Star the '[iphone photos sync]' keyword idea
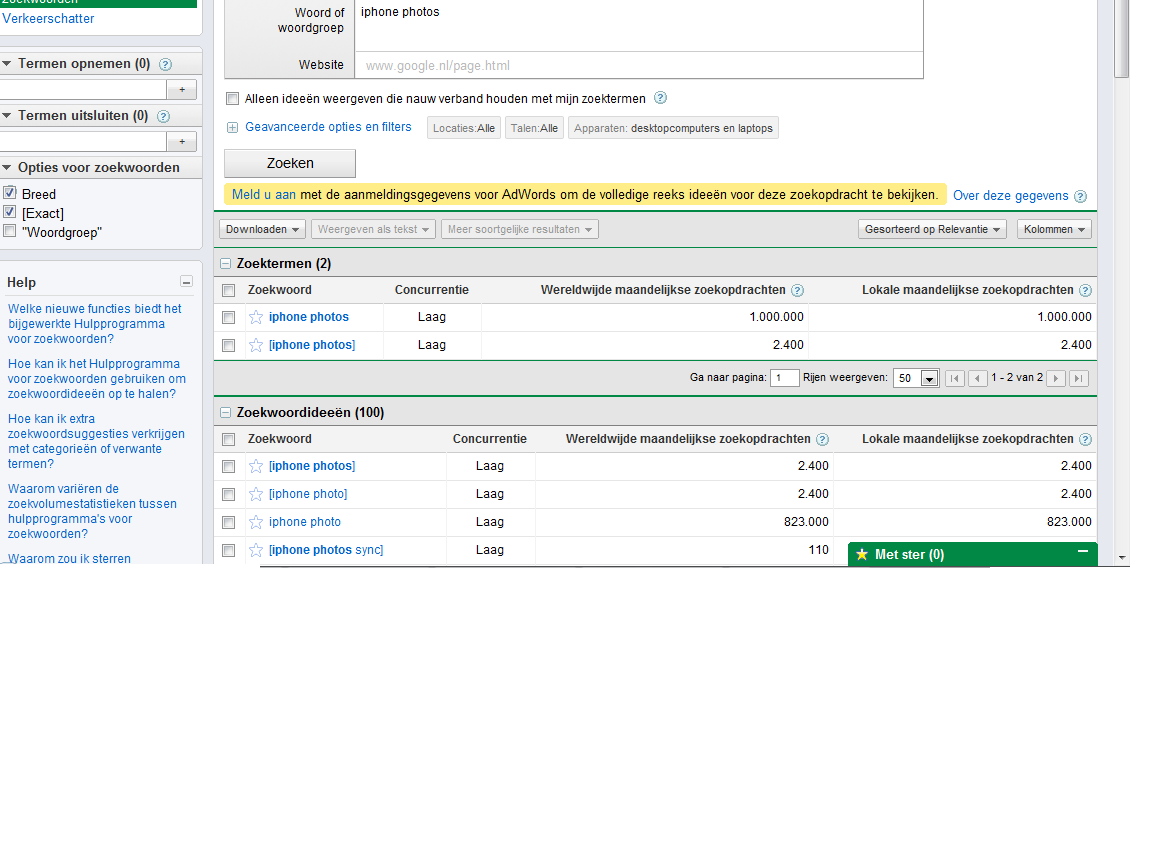This screenshot has width=1152, height=864. click(x=256, y=550)
